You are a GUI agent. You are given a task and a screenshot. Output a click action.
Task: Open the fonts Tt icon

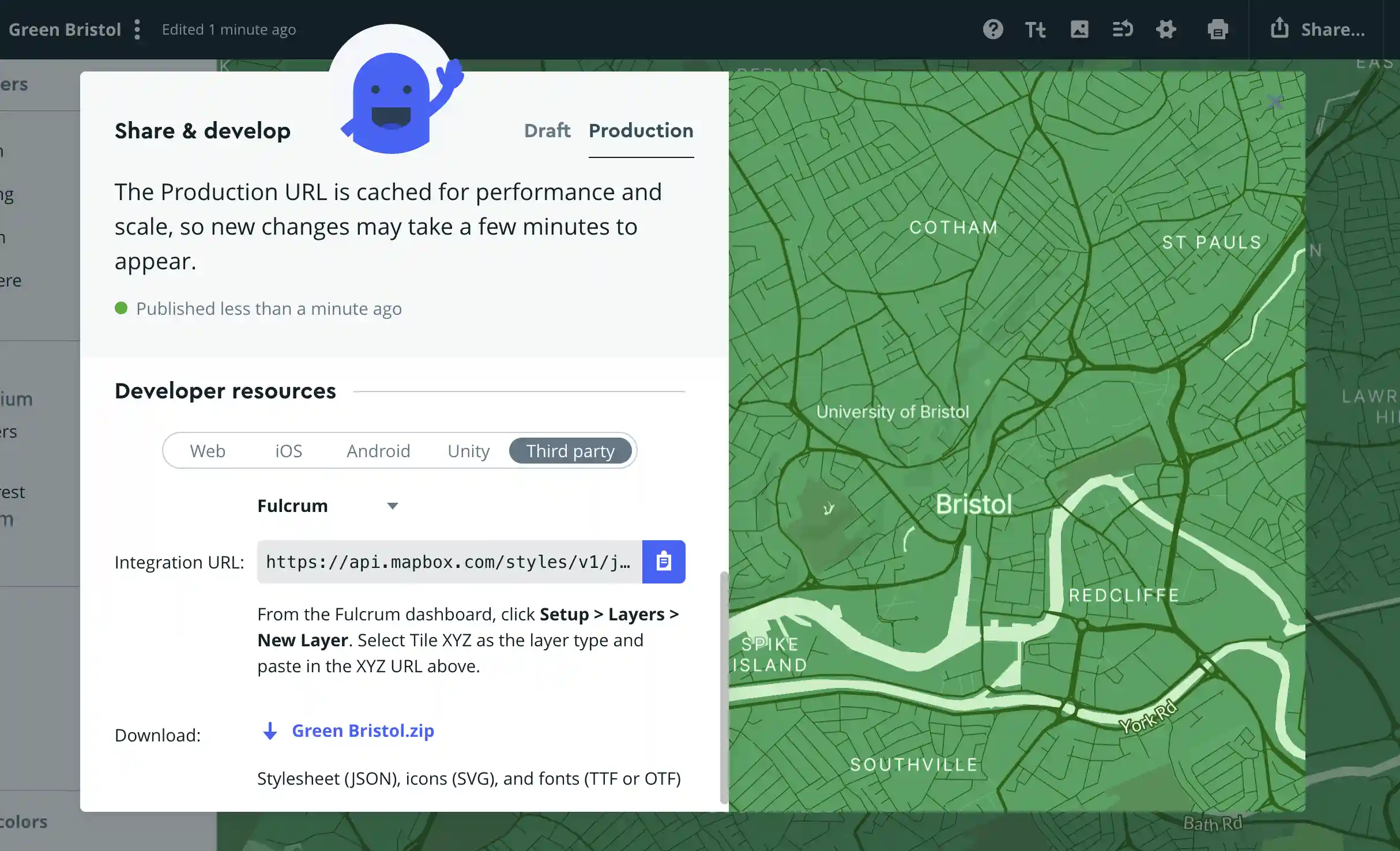tap(1036, 29)
